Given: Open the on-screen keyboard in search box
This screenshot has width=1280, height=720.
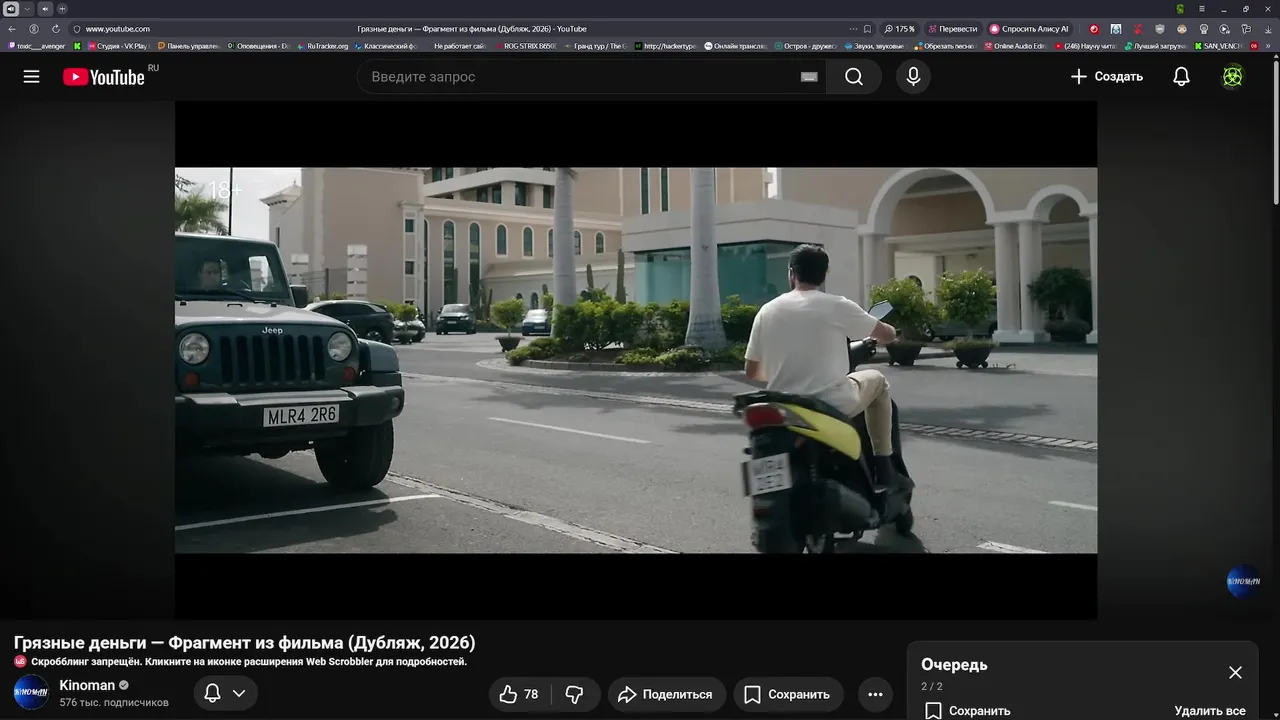Looking at the screenshot, I should point(809,77).
